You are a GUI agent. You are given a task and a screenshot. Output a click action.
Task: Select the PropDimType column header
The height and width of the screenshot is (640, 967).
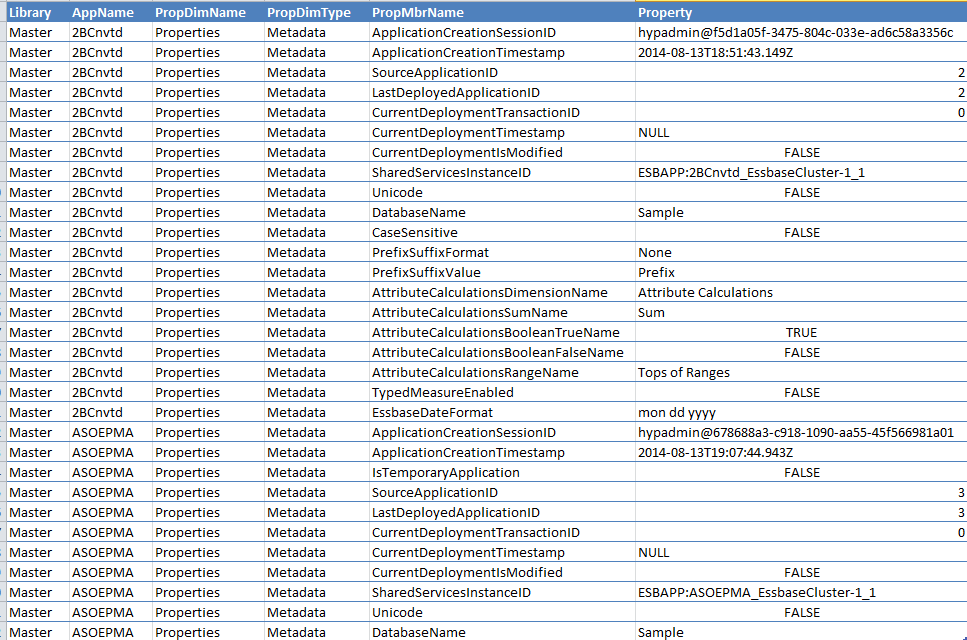[x=316, y=12]
